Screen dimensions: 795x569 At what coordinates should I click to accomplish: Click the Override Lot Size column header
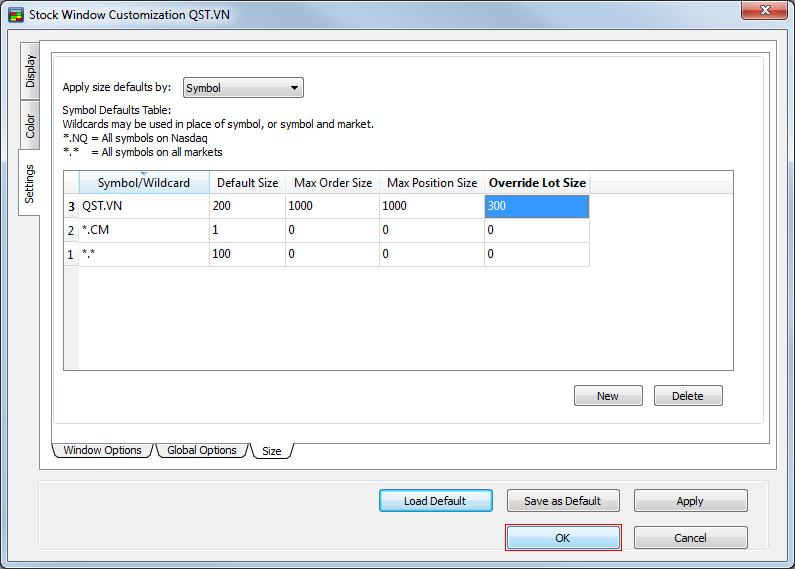coord(537,183)
